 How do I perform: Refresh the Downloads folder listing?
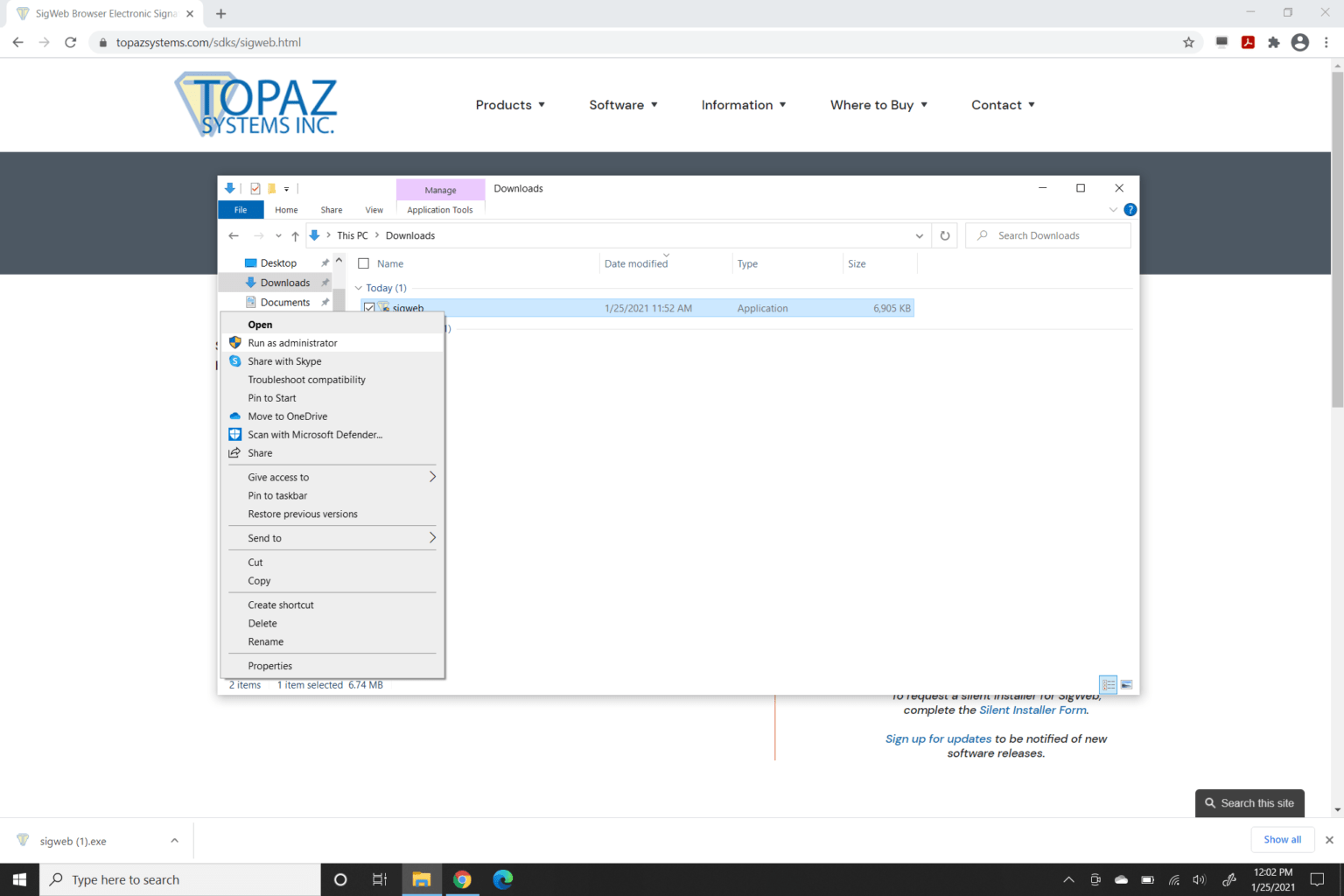point(945,234)
